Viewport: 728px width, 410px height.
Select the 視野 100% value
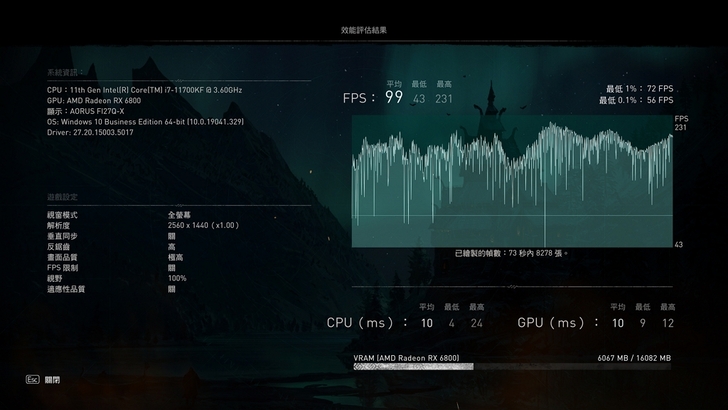click(x=177, y=278)
